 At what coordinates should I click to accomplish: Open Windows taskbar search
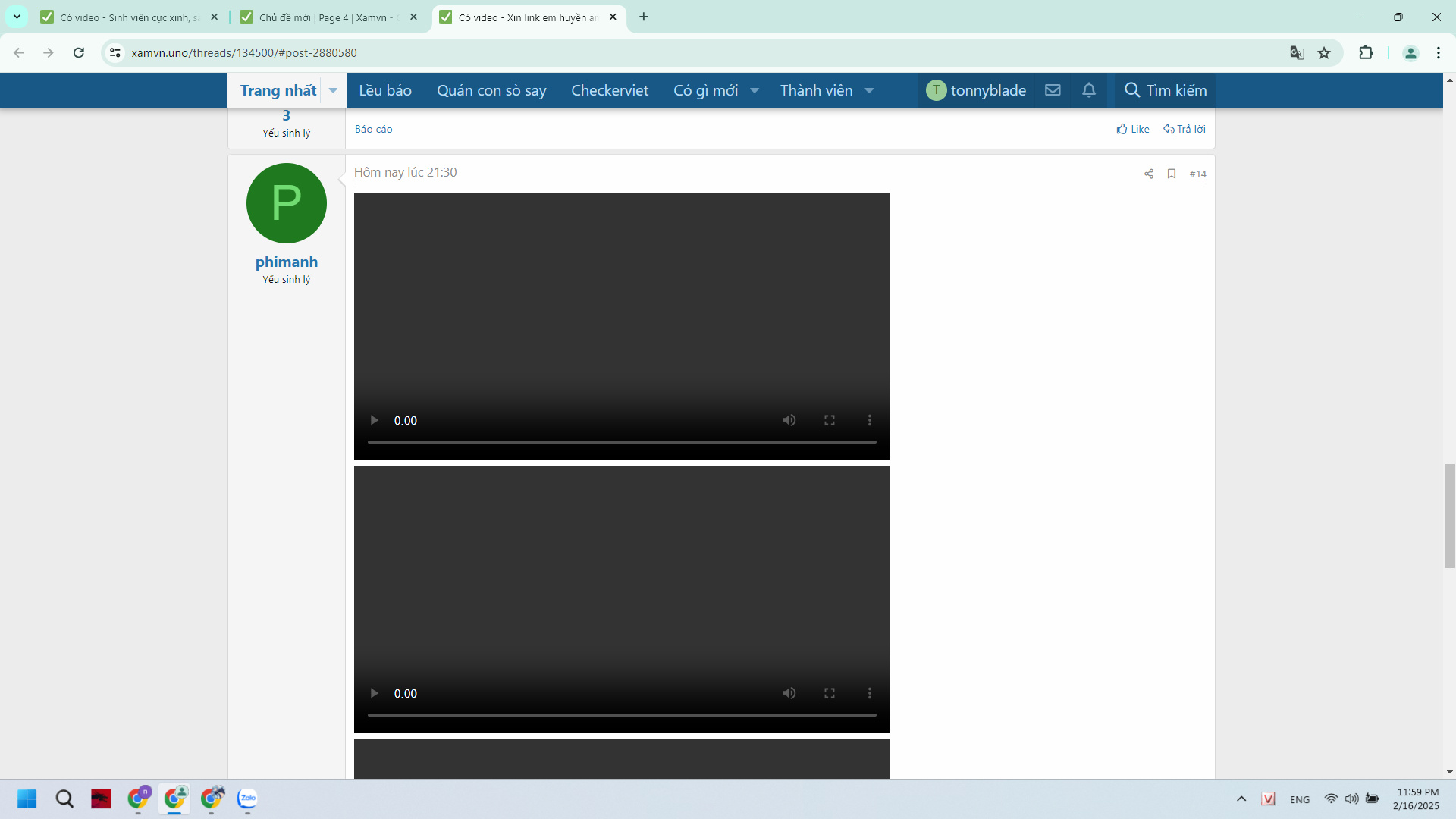[64, 799]
